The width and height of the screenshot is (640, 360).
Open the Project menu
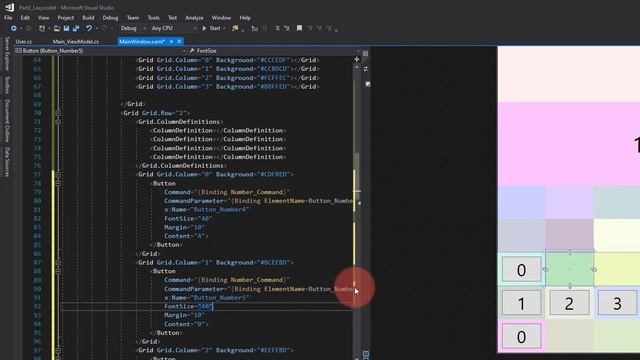66,18
